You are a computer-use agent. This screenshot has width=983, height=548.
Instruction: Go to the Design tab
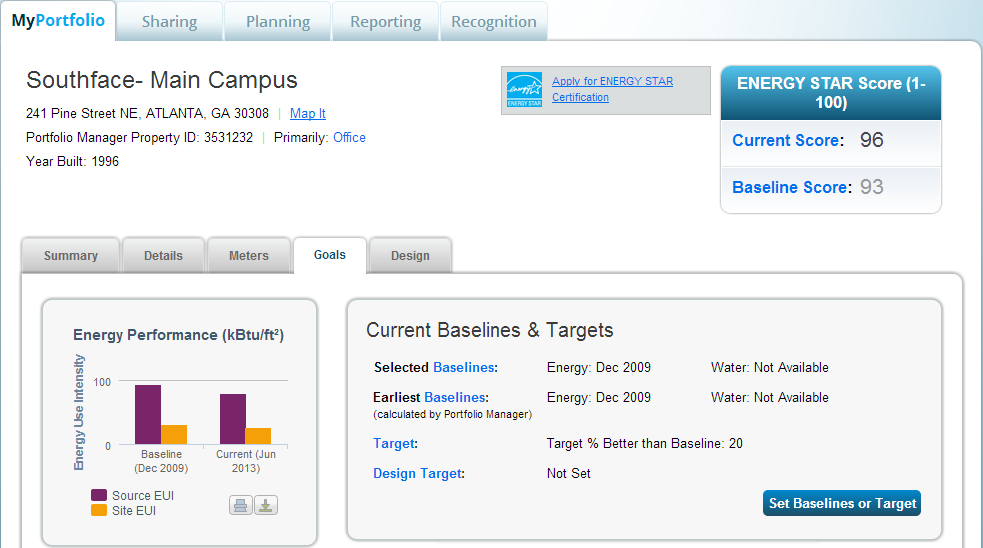click(411, 256)
